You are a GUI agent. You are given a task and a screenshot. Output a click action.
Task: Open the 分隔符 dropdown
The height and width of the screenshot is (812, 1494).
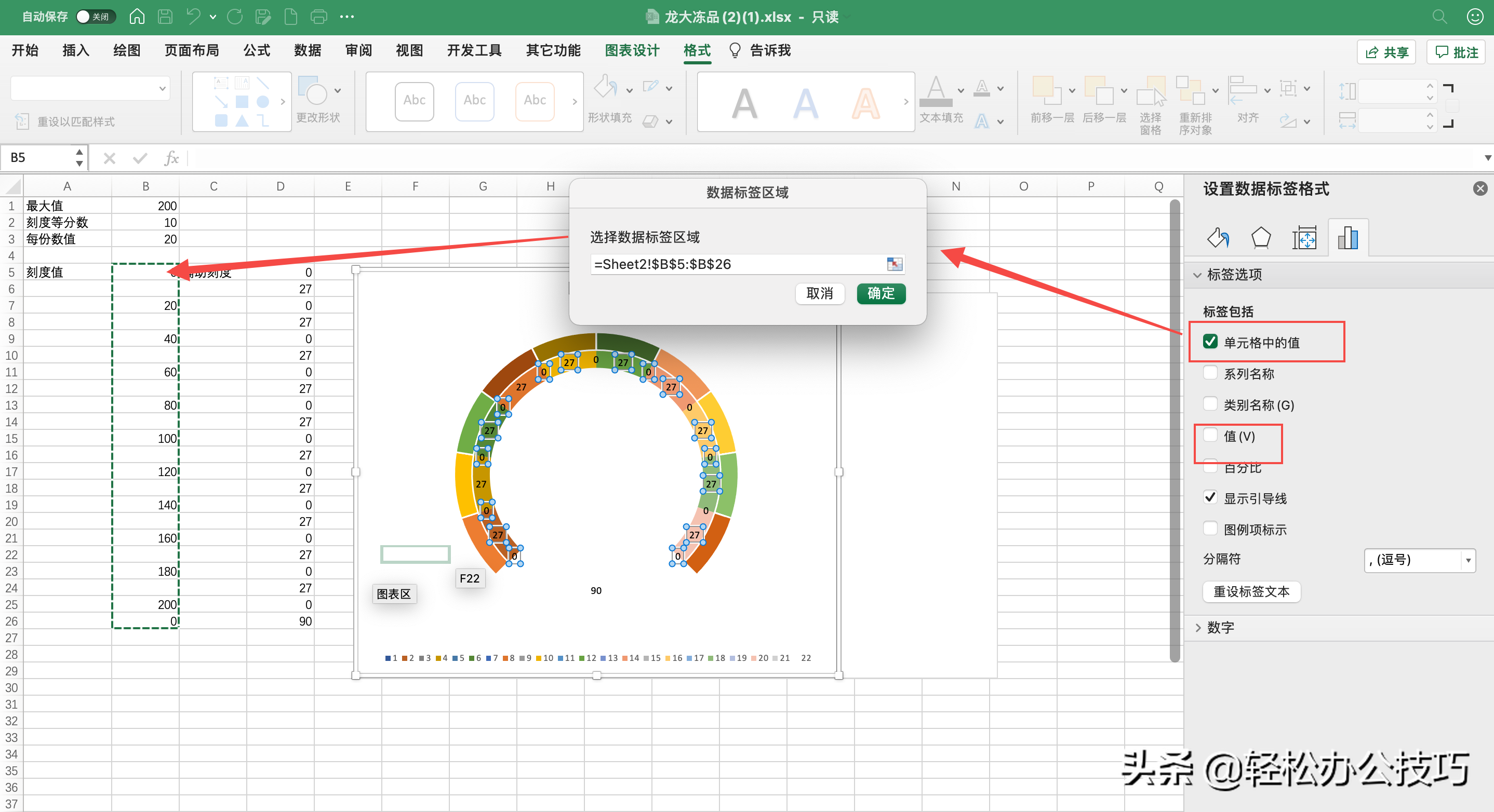[1419, 560]
